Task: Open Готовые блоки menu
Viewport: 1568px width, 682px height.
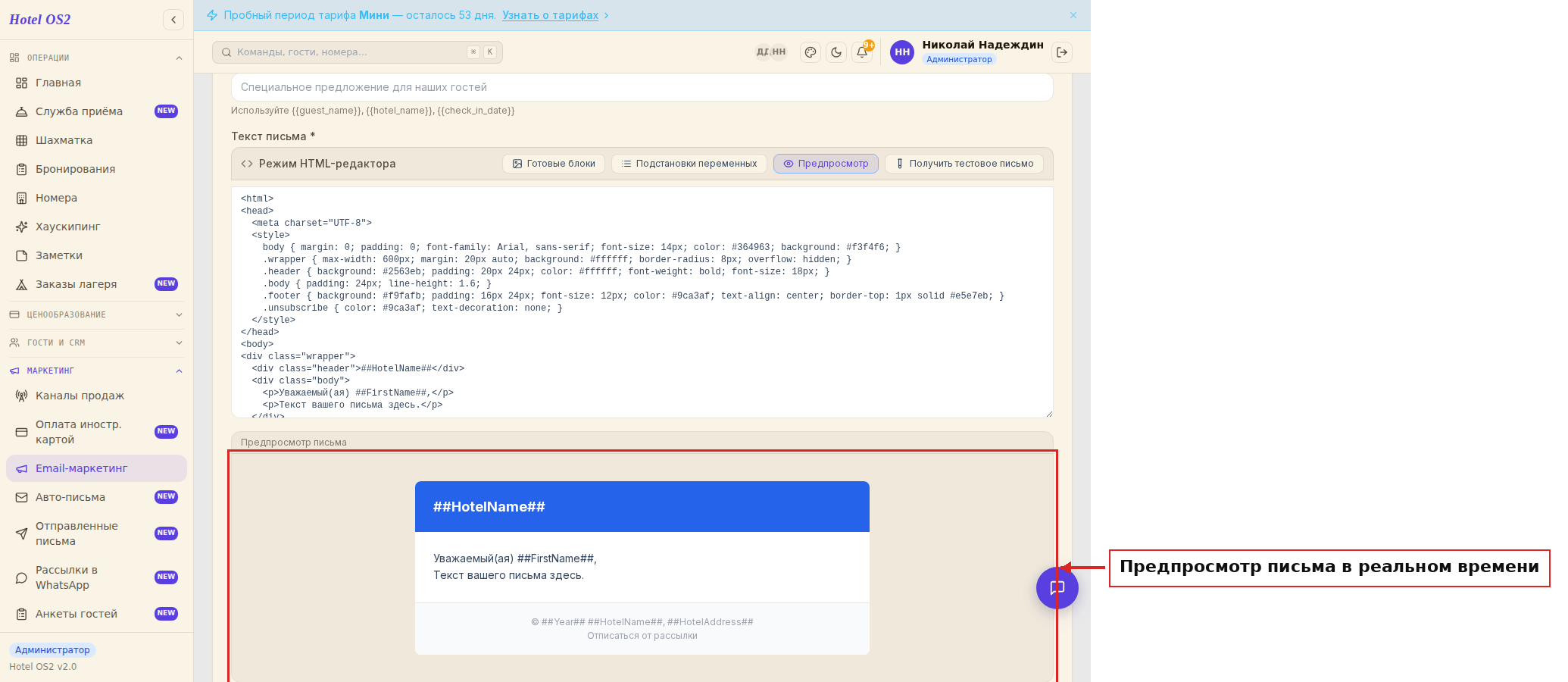Action: (554, 164)
